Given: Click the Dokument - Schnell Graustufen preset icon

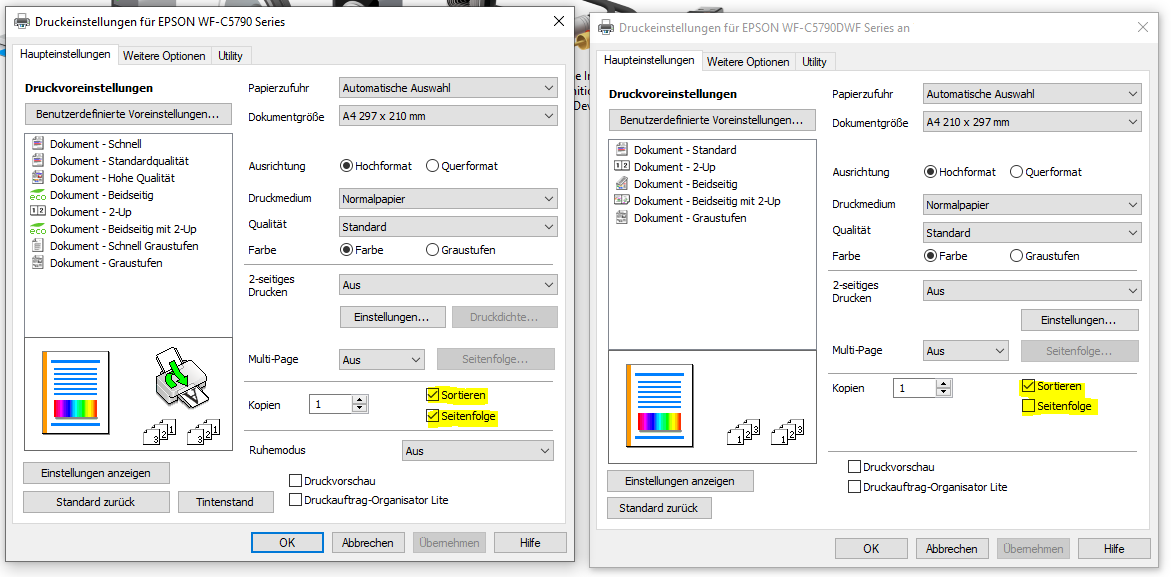Looking at the screenshot, I should click(38, 246).
